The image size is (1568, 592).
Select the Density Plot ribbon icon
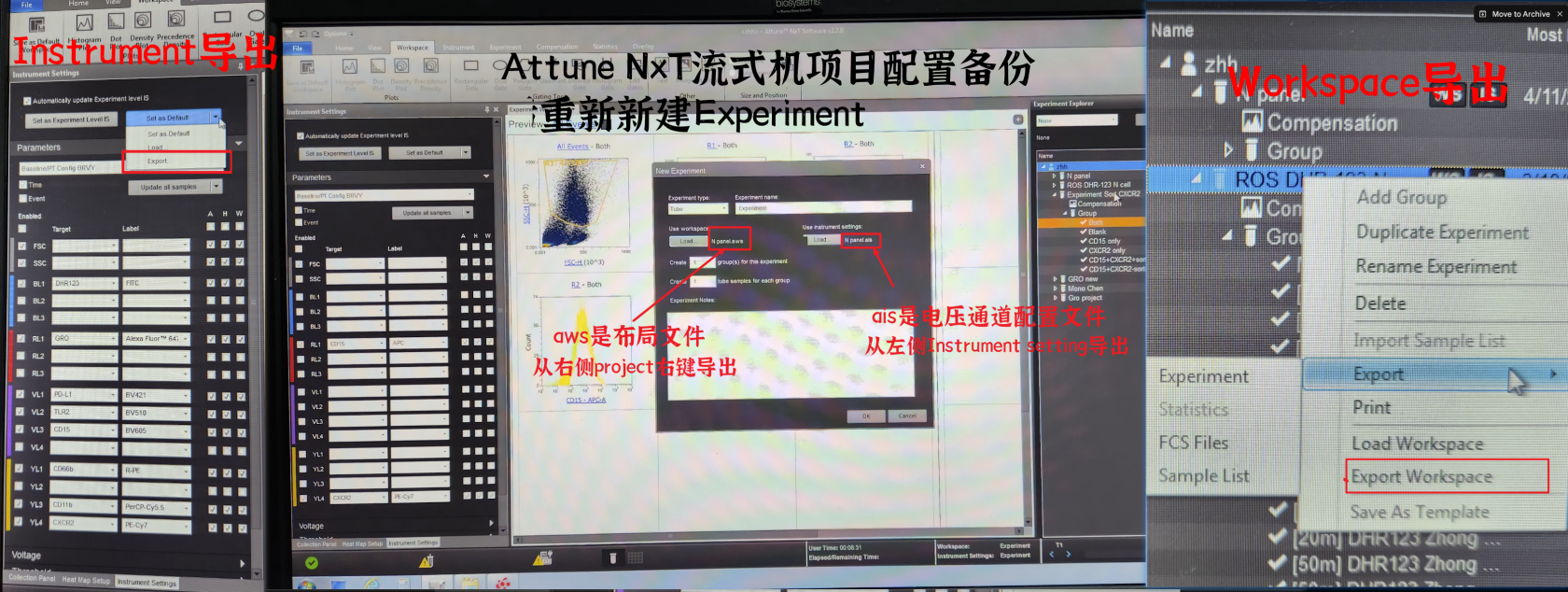[x=143, y=21]
